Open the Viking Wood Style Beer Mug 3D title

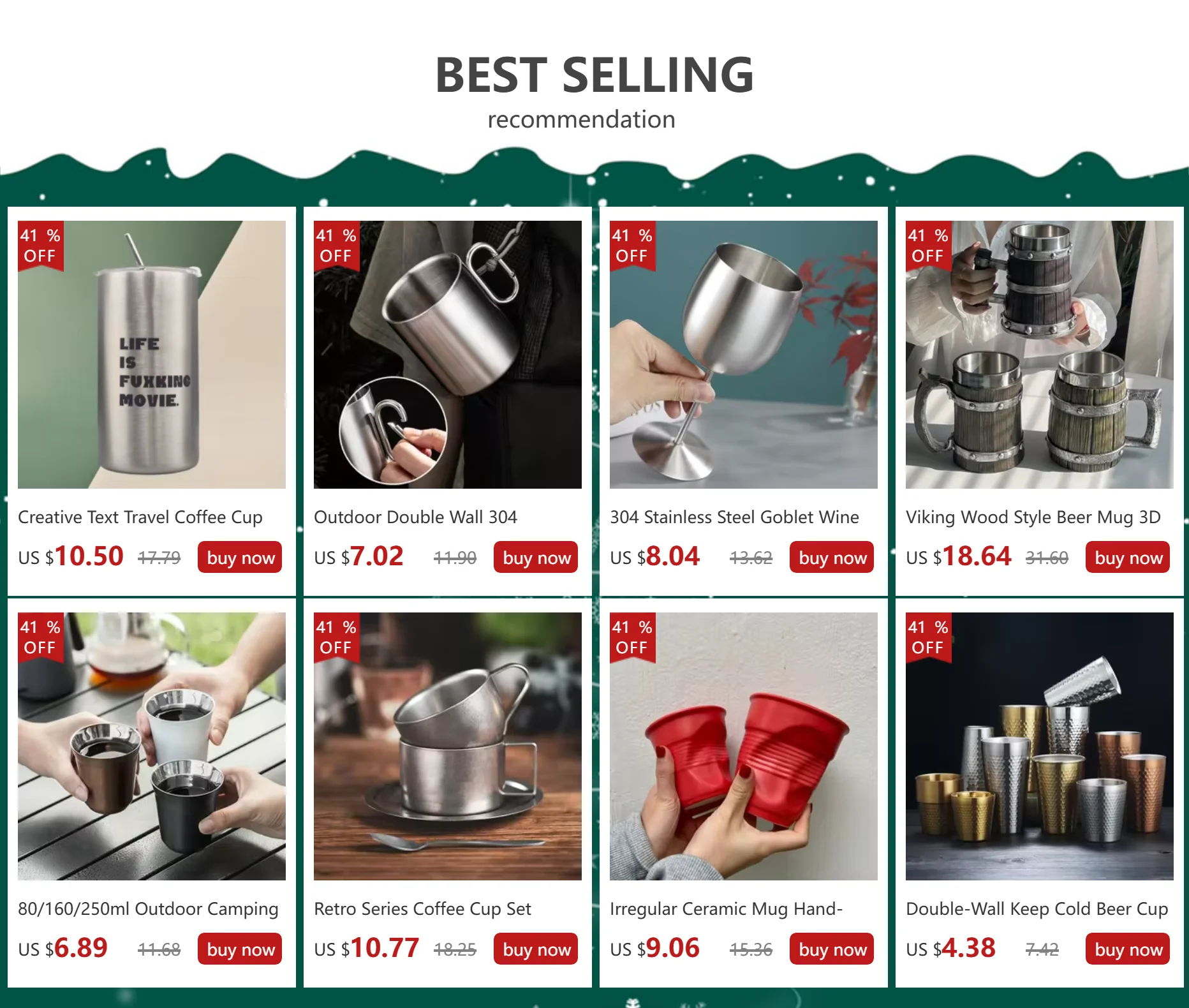(1033, 517)
